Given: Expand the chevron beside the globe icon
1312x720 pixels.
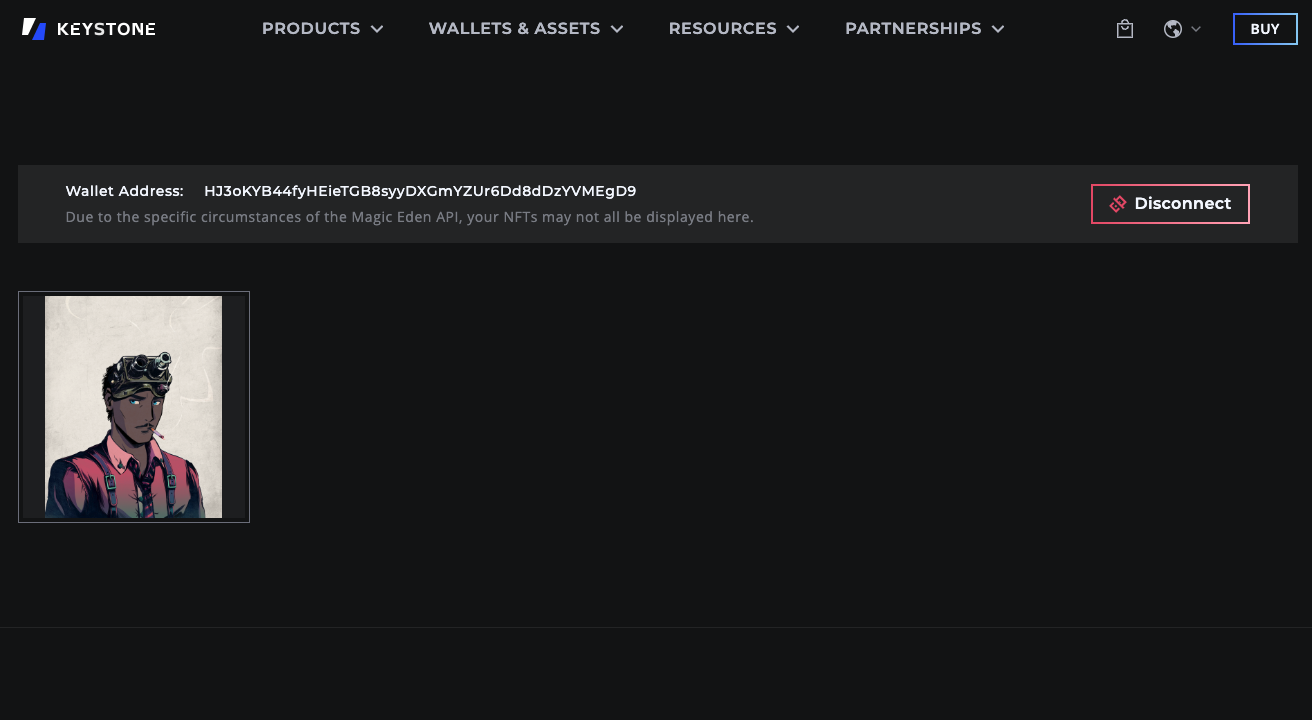Looking at the screenshot, I should tap(1196, 29).
